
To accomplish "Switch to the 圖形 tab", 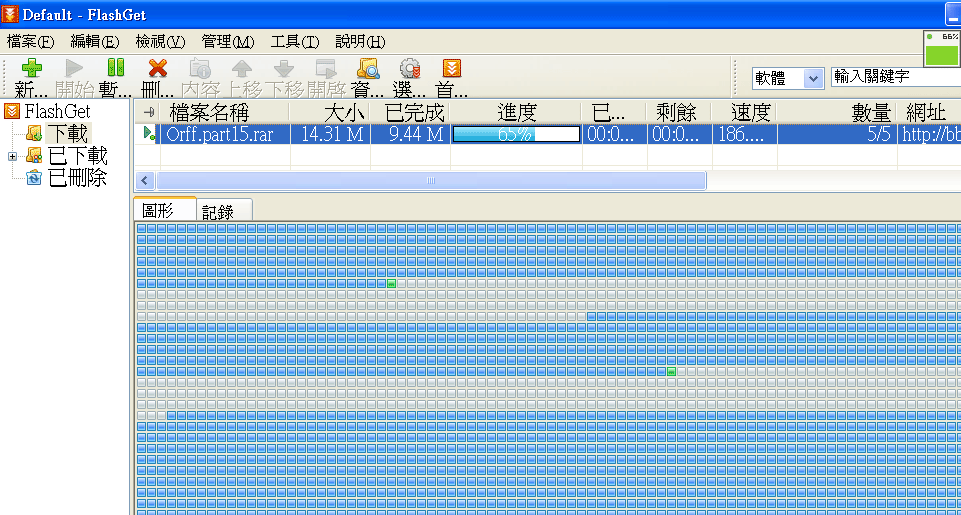I will [x=165, y=209].
